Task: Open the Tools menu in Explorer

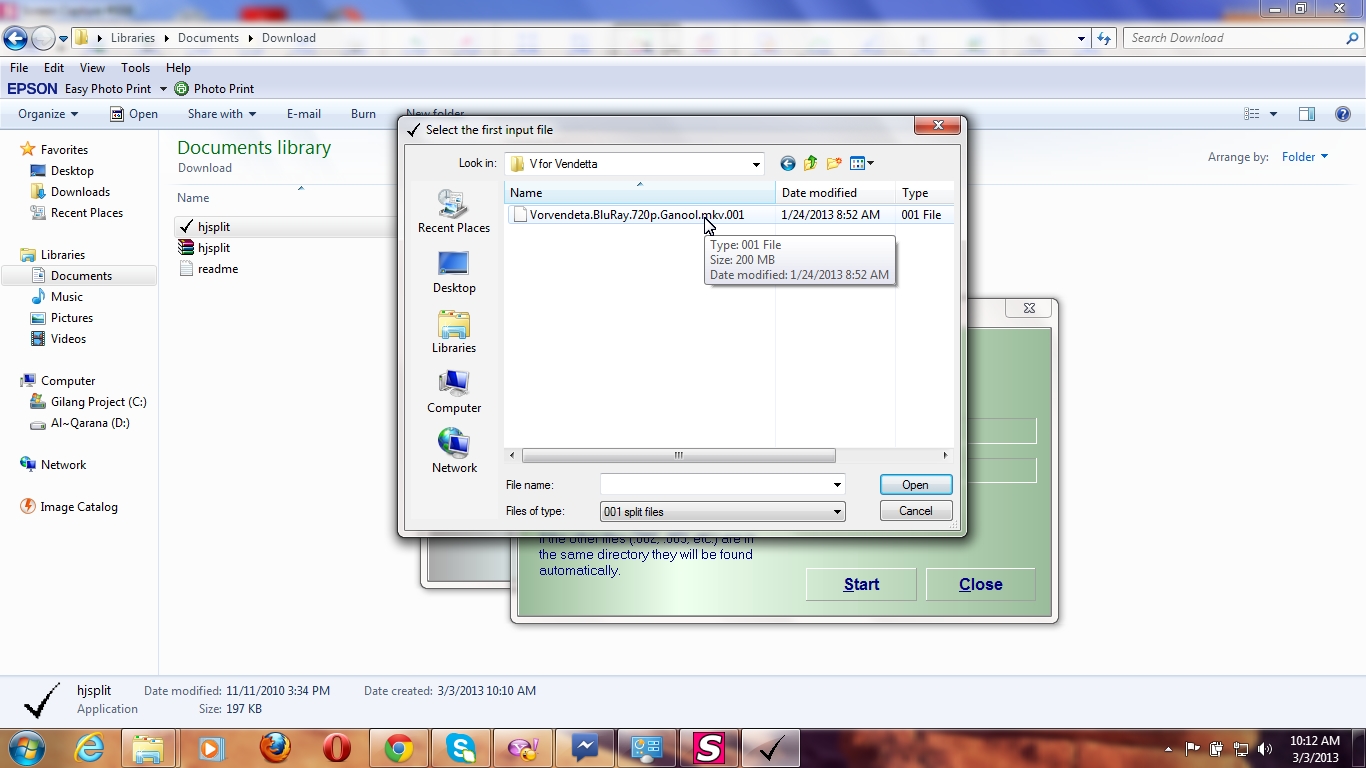Action: [135, 68]
